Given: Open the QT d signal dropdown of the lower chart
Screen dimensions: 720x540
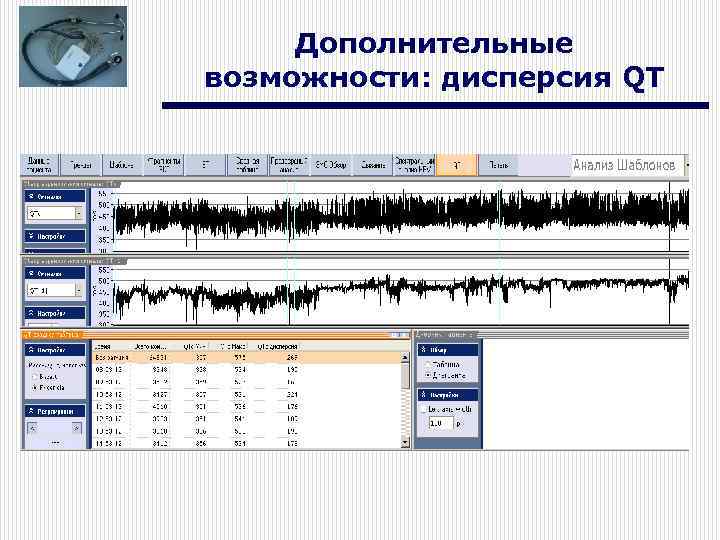Looking at the screenshot, I should (x=79, y=291).
